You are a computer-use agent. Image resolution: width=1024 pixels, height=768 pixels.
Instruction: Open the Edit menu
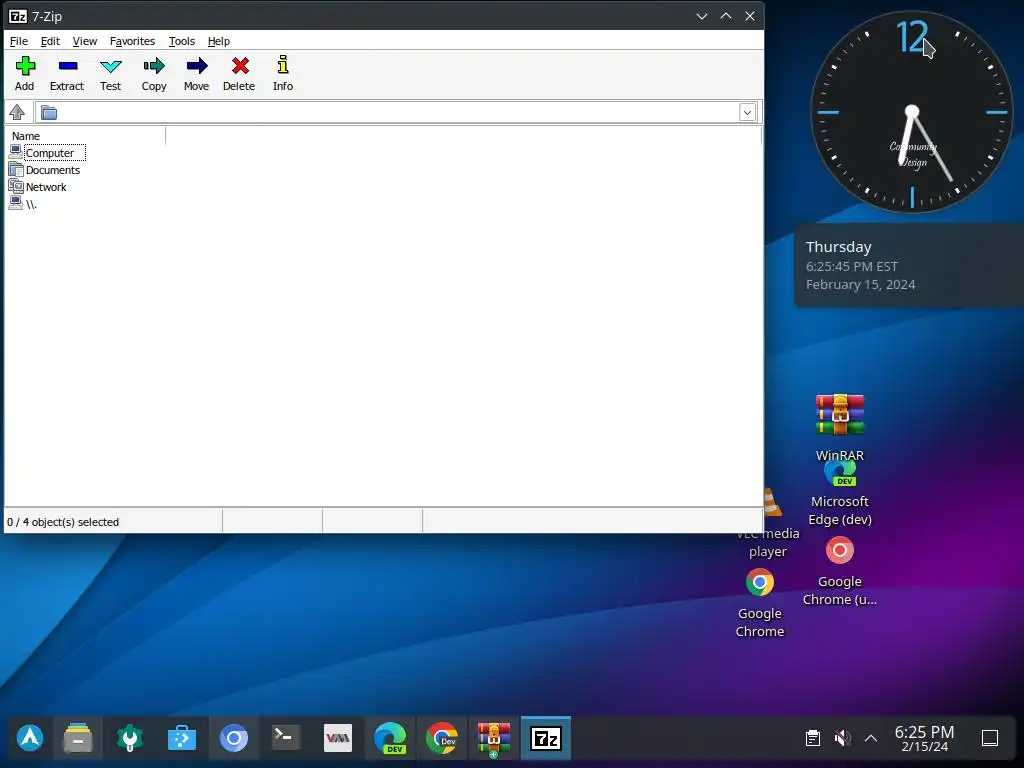[x=50, y=41]
